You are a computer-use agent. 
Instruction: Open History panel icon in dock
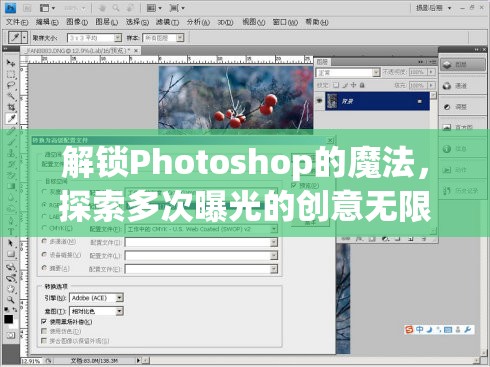[x=447, y=191]
